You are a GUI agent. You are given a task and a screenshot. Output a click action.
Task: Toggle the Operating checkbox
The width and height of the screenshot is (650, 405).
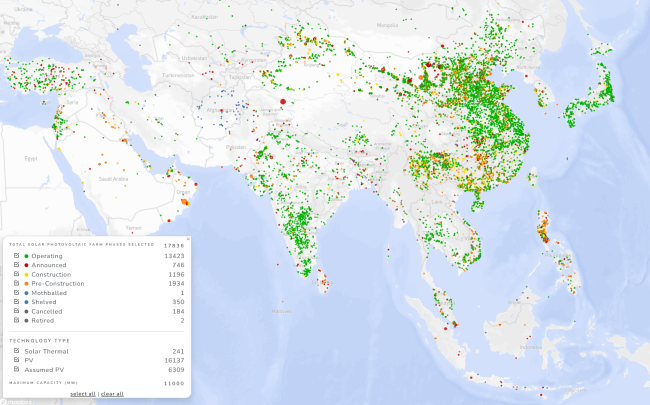point(16,256)
